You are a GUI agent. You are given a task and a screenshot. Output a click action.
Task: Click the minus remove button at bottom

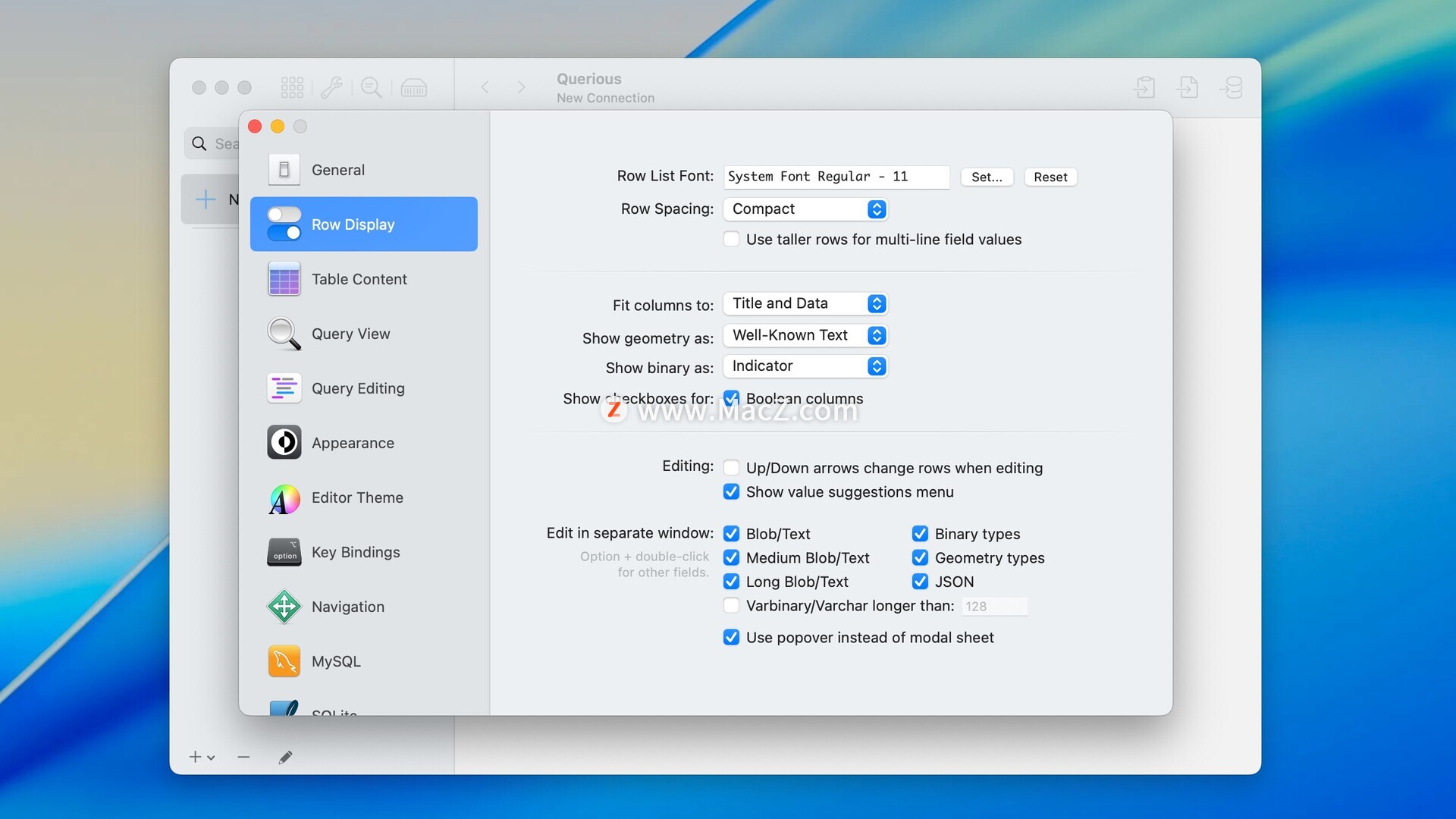pyautogui.click(x=243, y=757)
